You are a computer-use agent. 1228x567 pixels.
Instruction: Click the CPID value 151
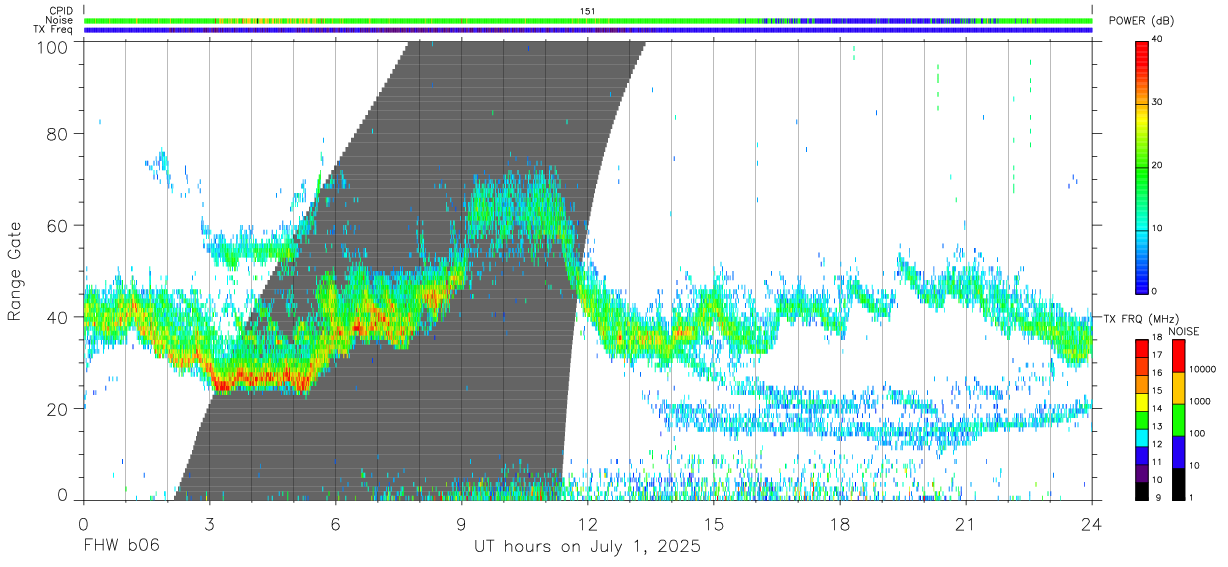tap(588, 11)
